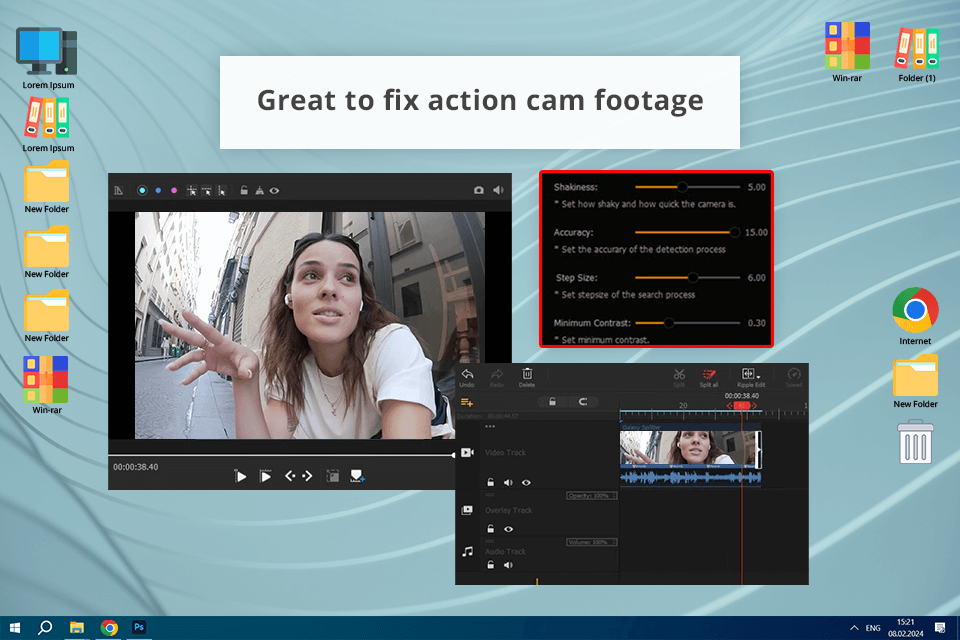Click the Undo button in timeline toolbar
Image resolution: width=960 pixels, height=640 pixels.
point(467,377)
